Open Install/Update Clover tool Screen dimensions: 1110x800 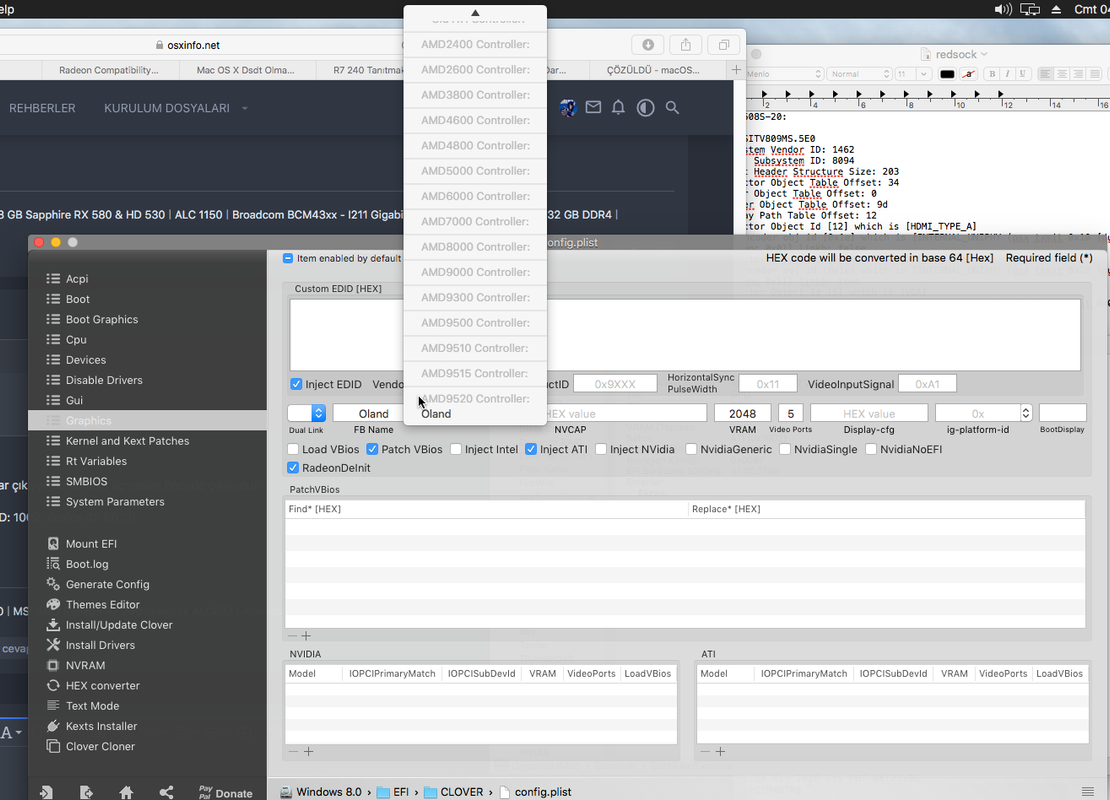(x=119, y=625)
